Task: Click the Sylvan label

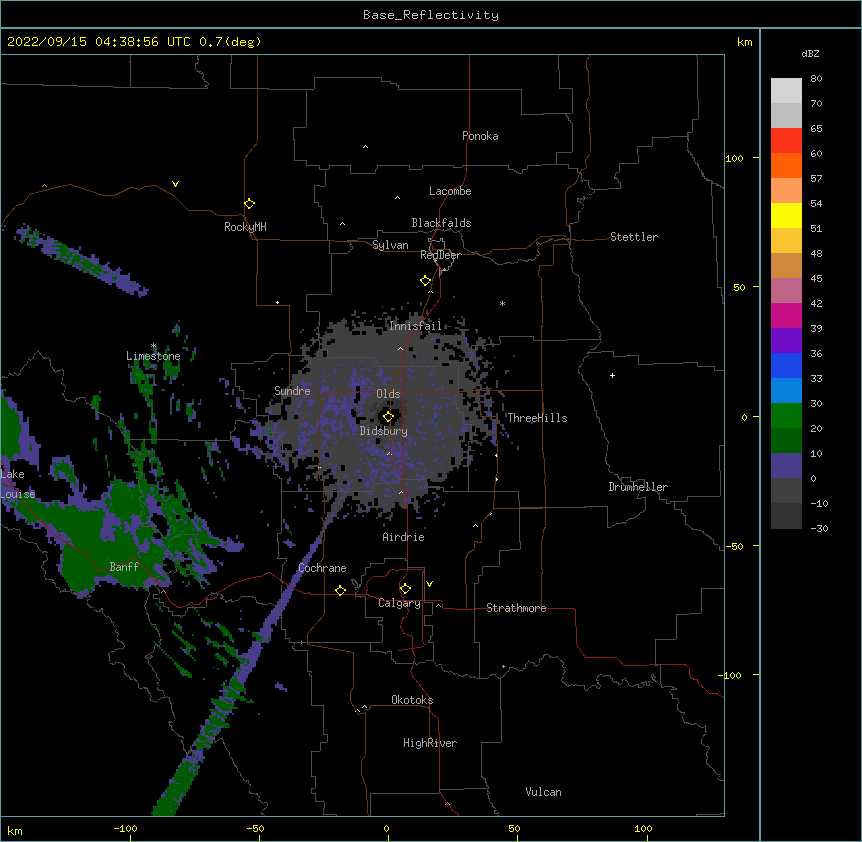Action: click(x=390, y=245)
